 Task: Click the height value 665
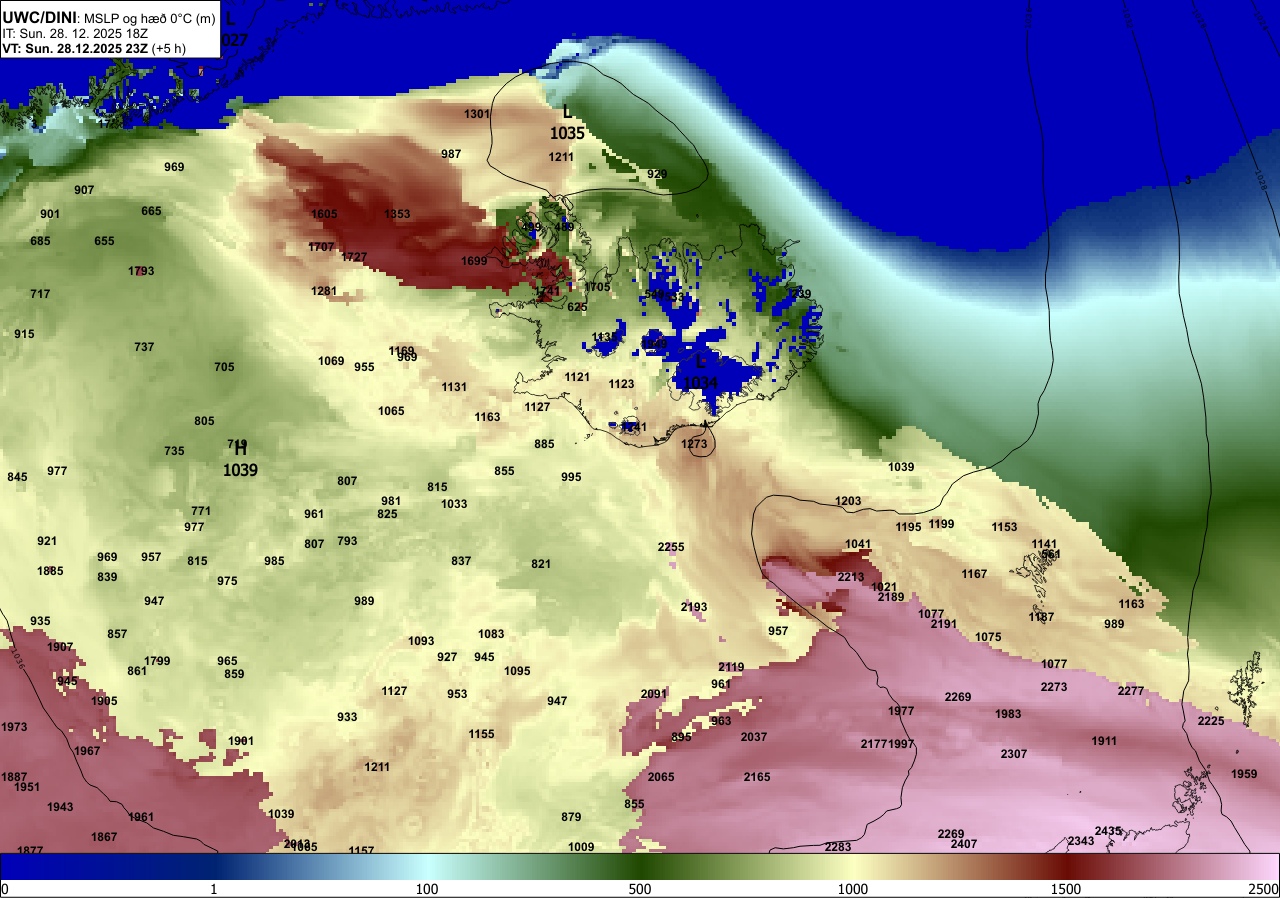tap(151, 211)
